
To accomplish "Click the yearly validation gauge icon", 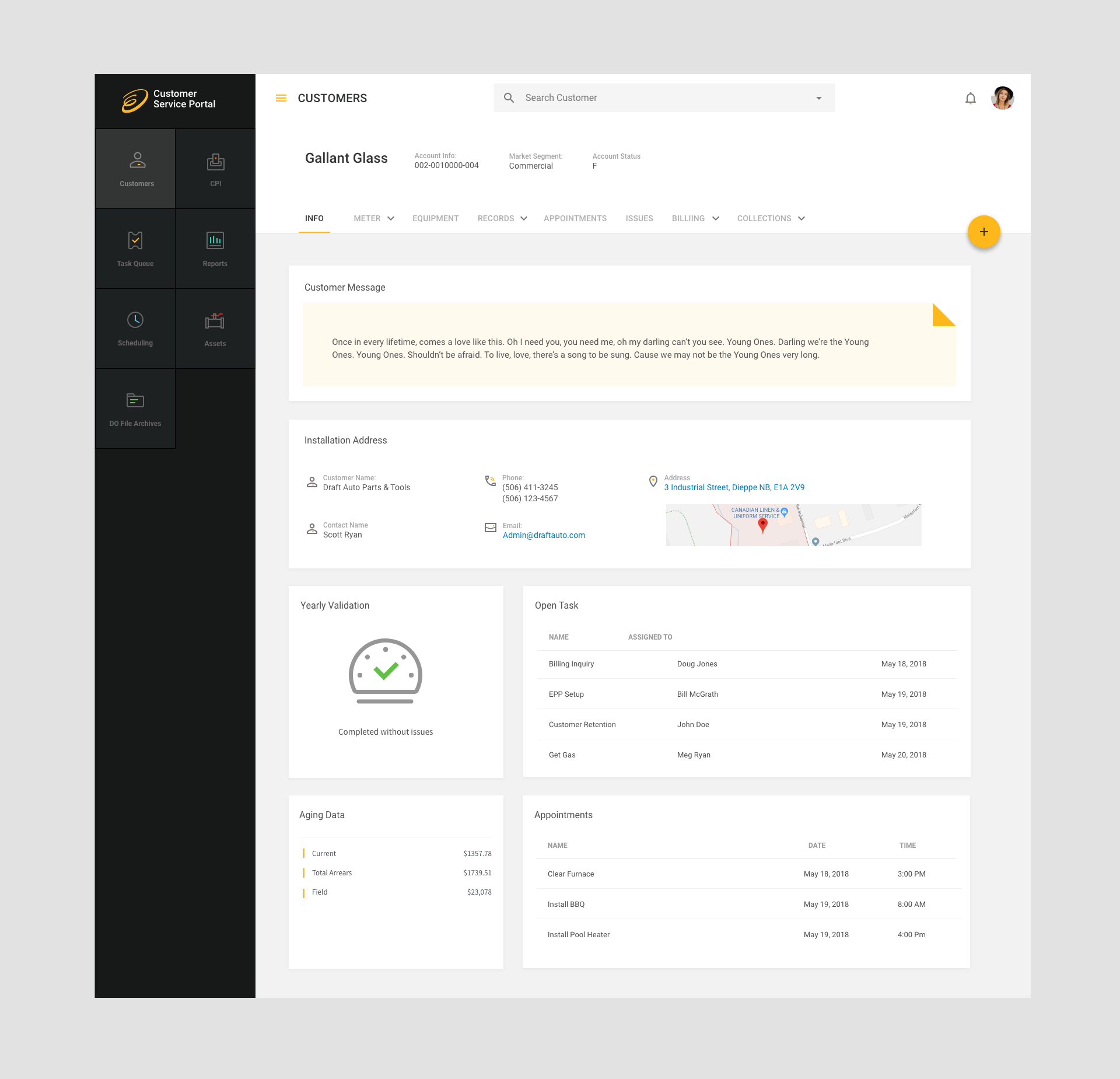I will tap(386, 671).
